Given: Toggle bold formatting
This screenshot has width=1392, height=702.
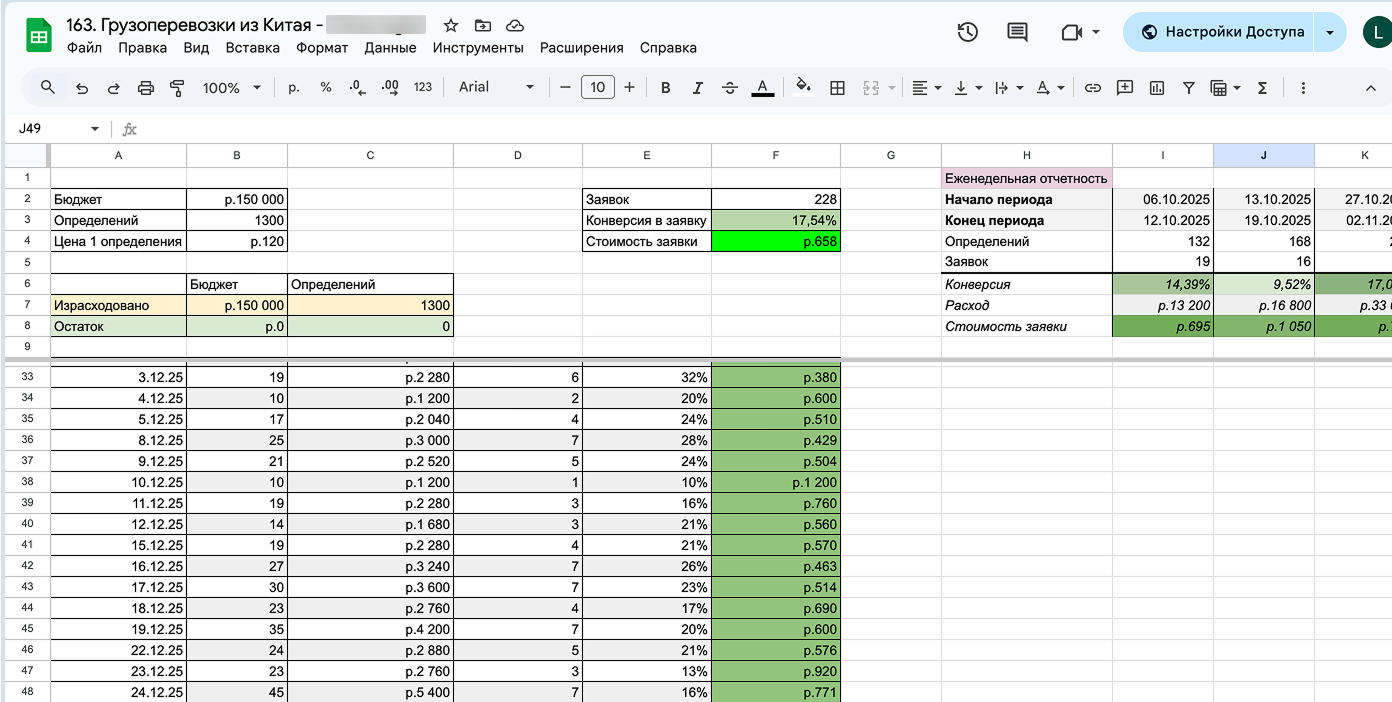Looking at the screenshot, I should coord(665,88).
